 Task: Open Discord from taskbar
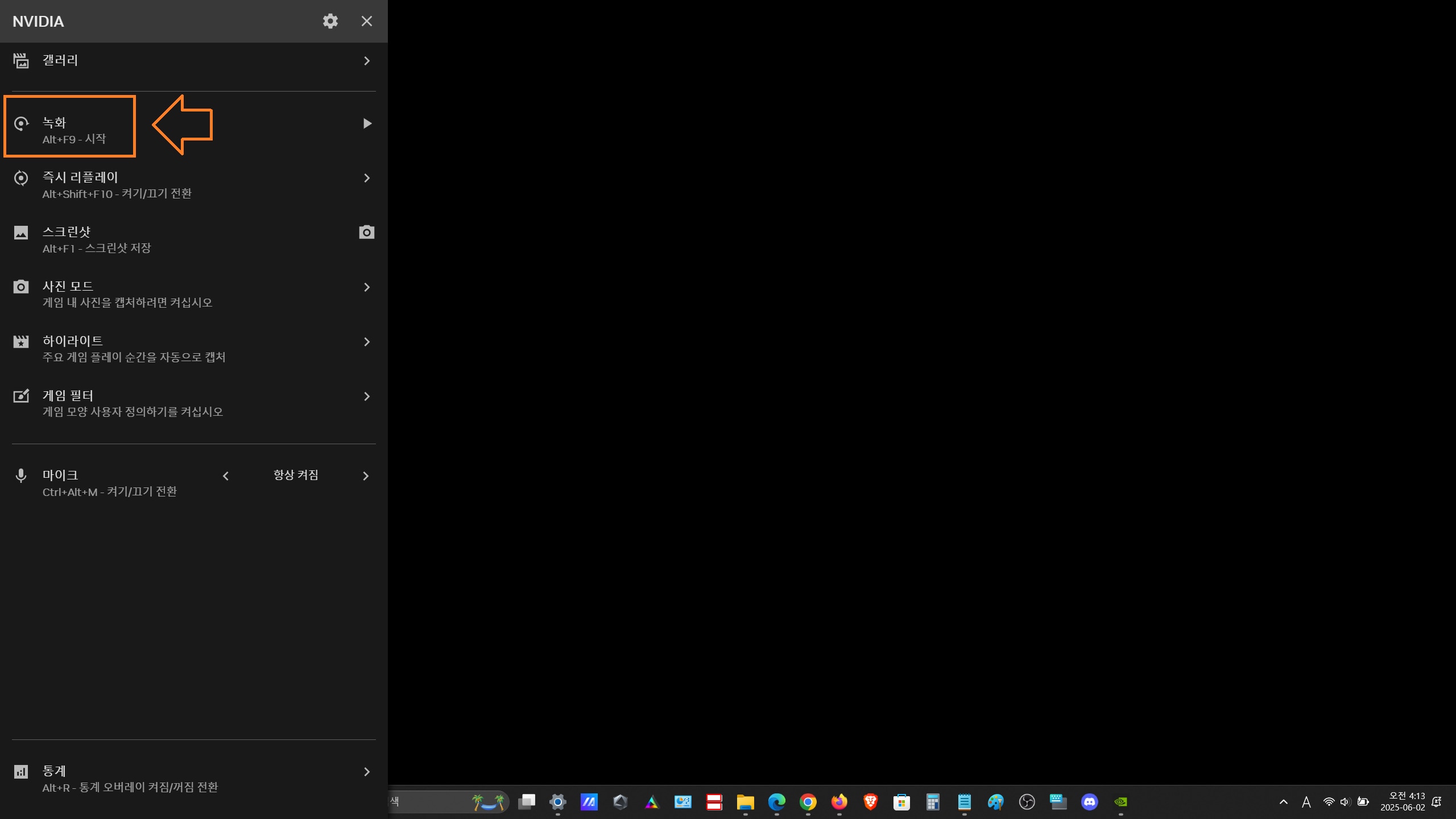click(1090, 802)
